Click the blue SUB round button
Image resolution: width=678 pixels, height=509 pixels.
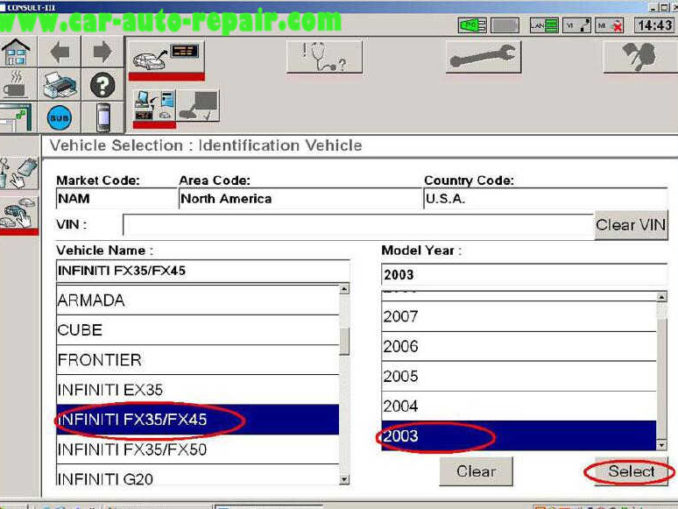click(59, 117)
